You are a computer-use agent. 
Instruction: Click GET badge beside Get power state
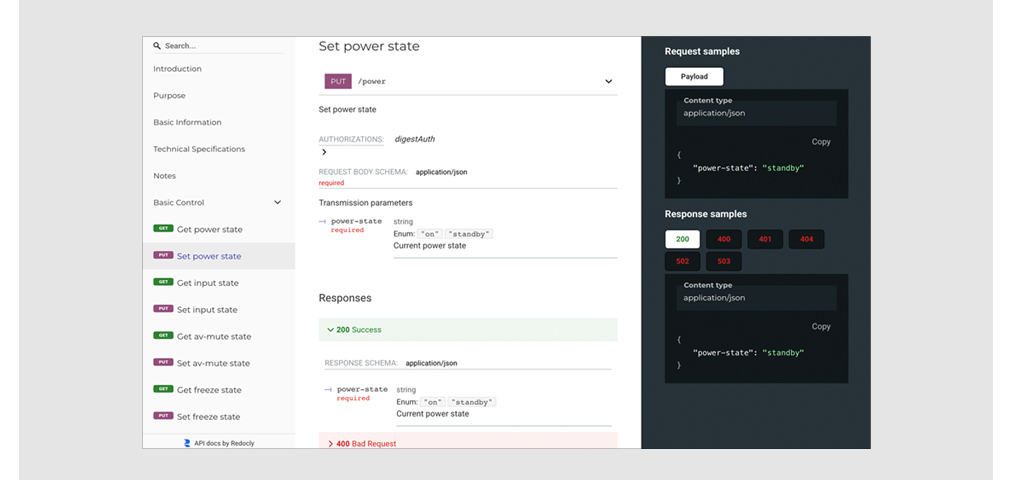coord(163,229)
